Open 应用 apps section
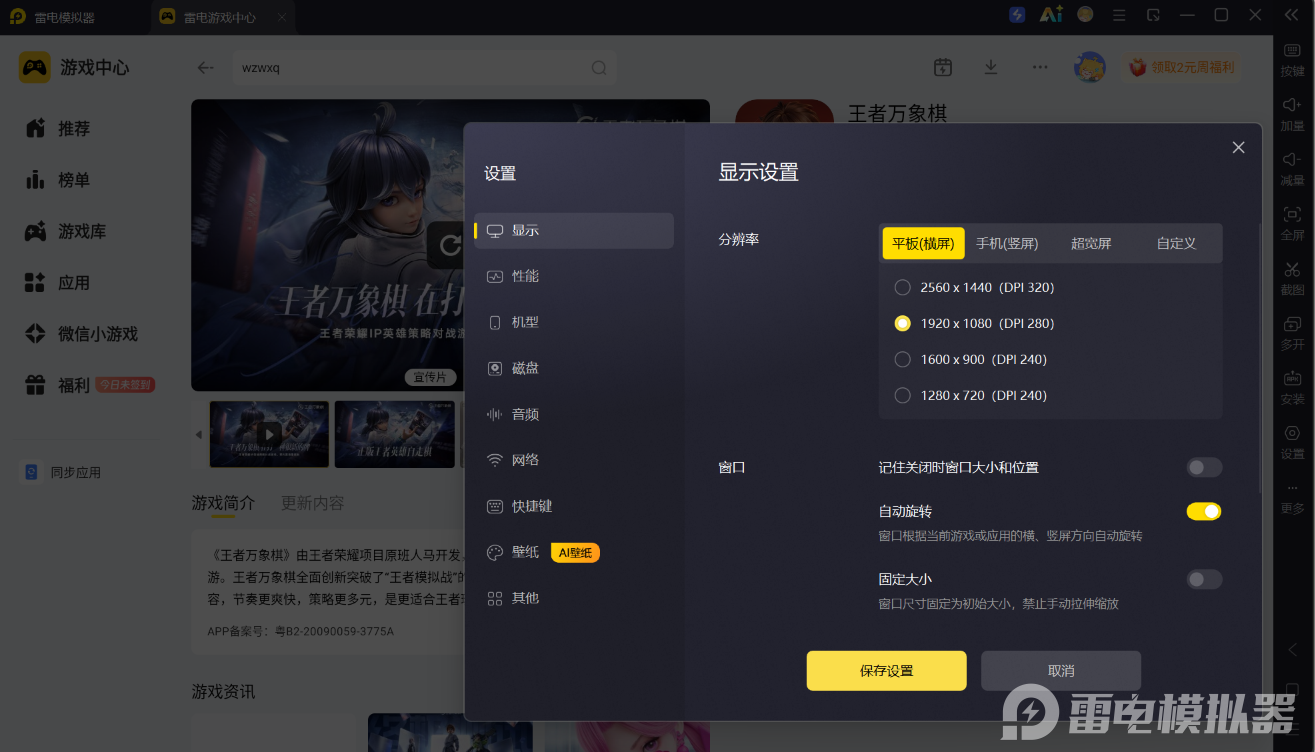The width and height of the screenshot is (1315, 752). pyautogui.click(x=58, y=283)
